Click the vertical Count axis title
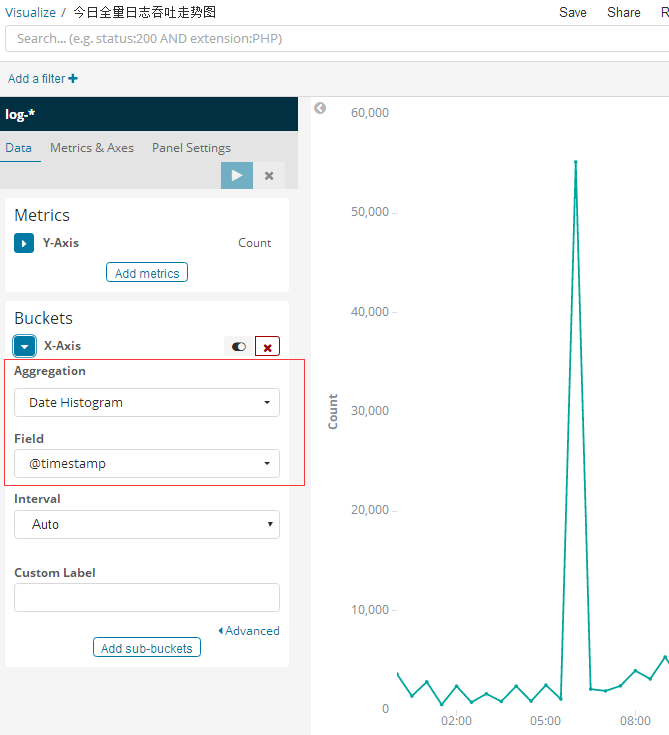Viewport: 669px width, 735px height. [x=333, y=411]
